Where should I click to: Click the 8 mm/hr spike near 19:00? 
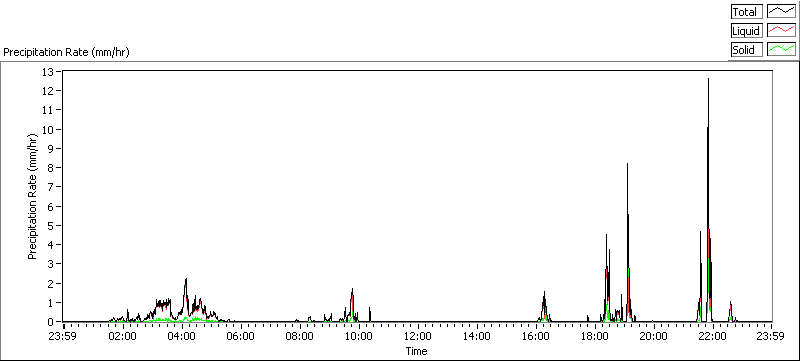[x=627, y=164]
